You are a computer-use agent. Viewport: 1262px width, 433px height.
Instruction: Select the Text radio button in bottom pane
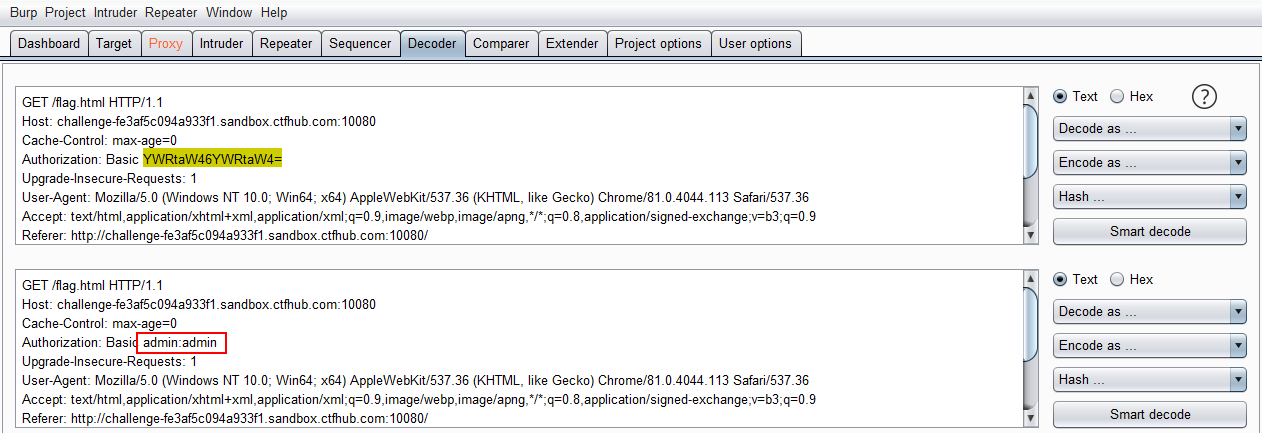(1060, 279)
